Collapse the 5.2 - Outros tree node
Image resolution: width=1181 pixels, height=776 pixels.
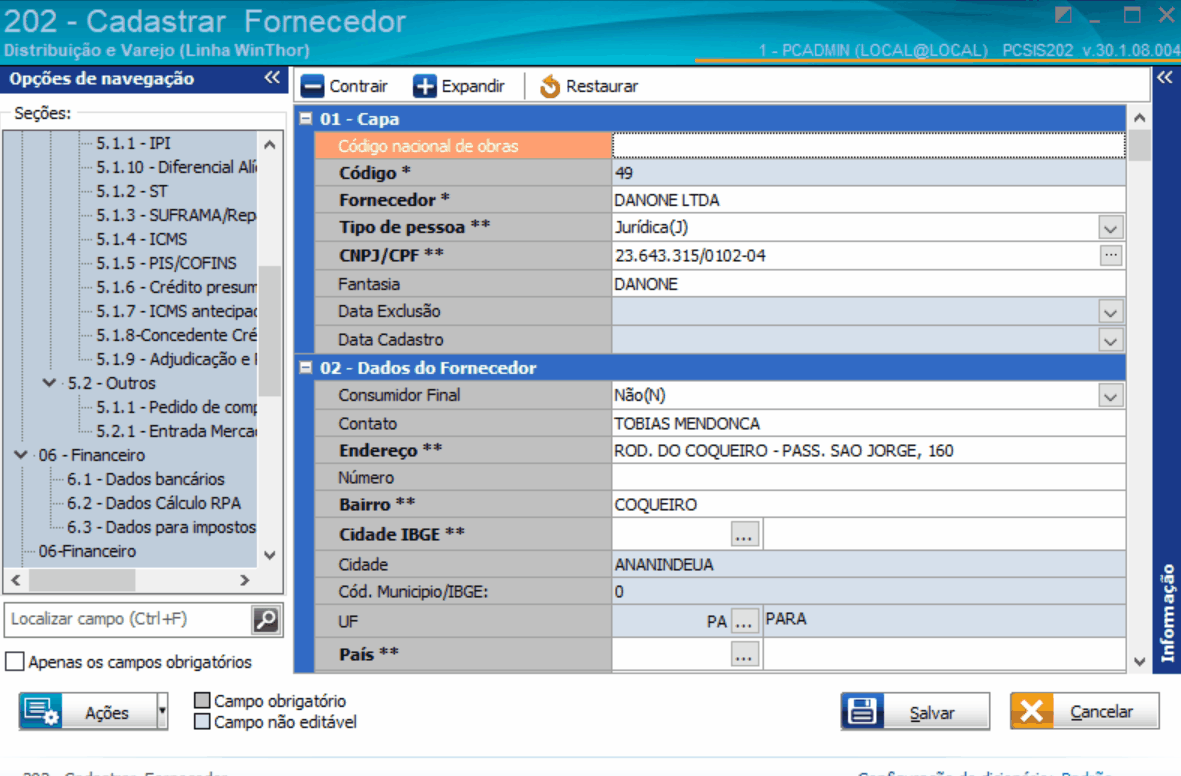click(50, 383)
